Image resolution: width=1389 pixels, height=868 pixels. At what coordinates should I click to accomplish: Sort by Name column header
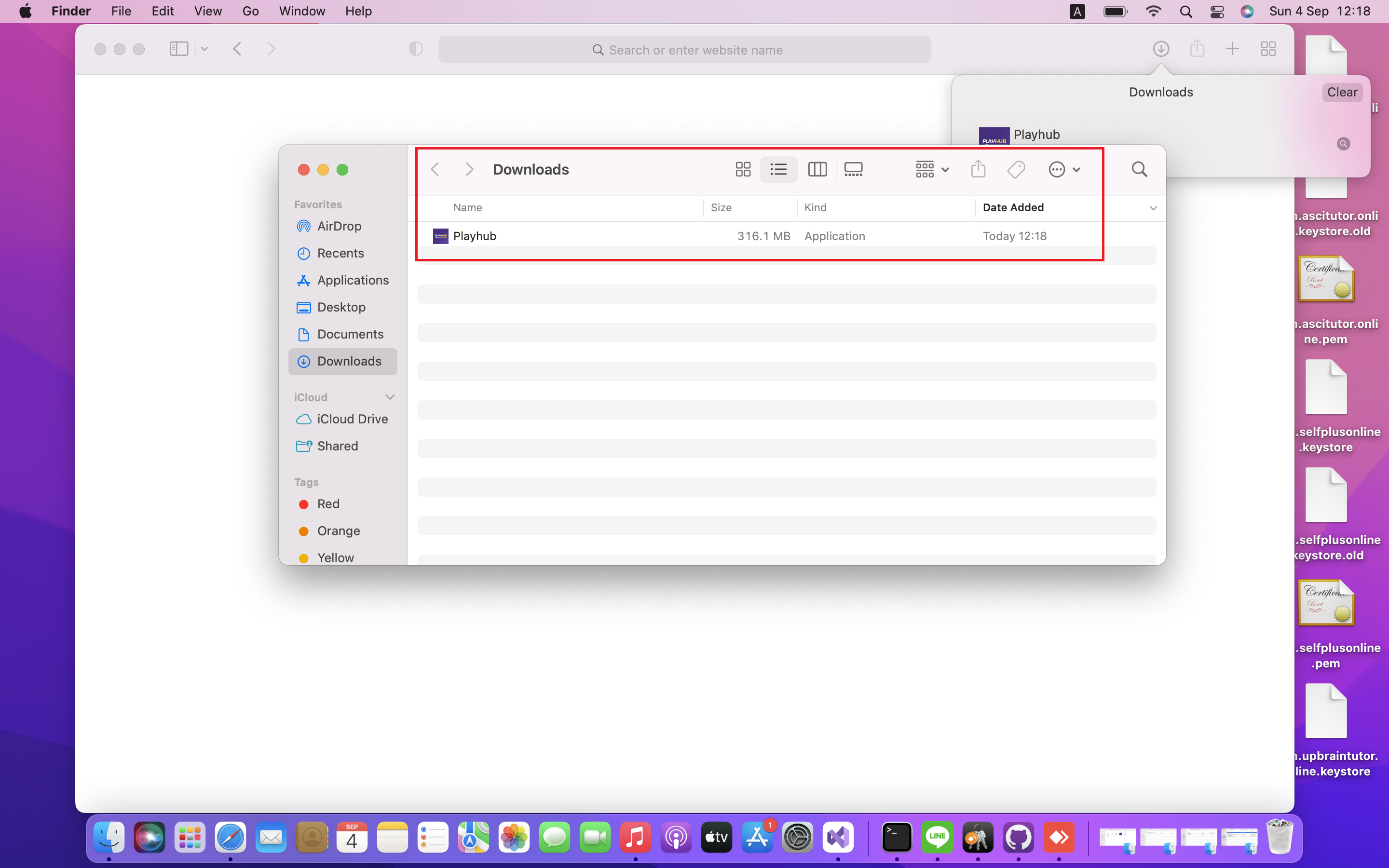tap(467, 207)
